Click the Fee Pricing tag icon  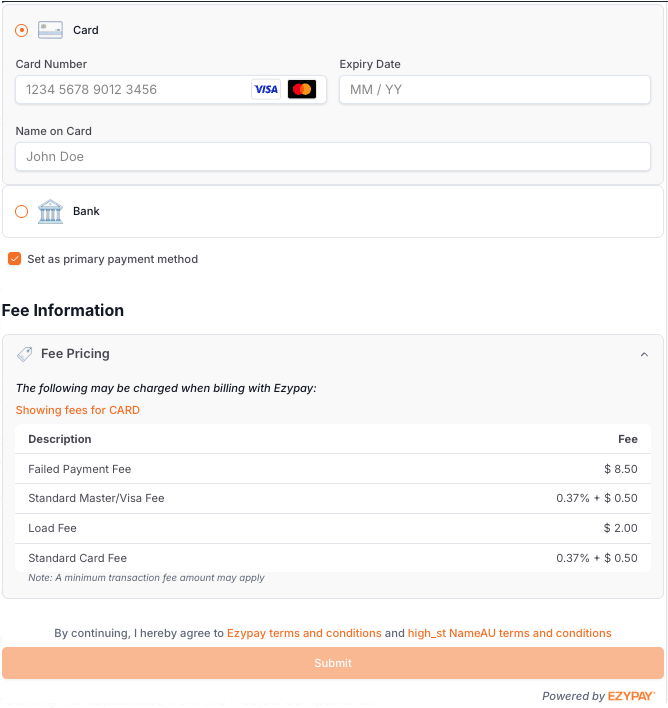click(x=24, y=354)
